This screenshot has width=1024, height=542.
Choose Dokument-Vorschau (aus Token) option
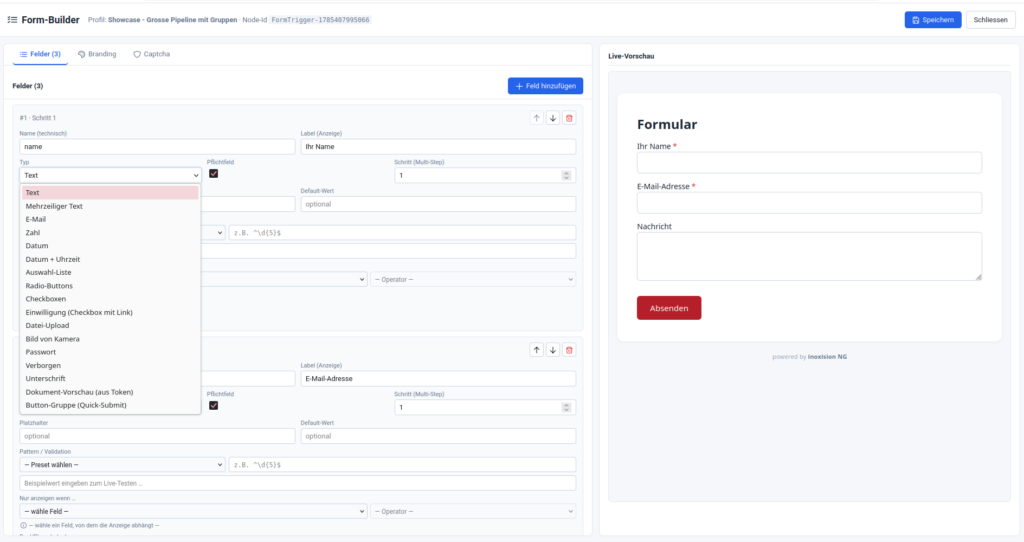point(110,392)
